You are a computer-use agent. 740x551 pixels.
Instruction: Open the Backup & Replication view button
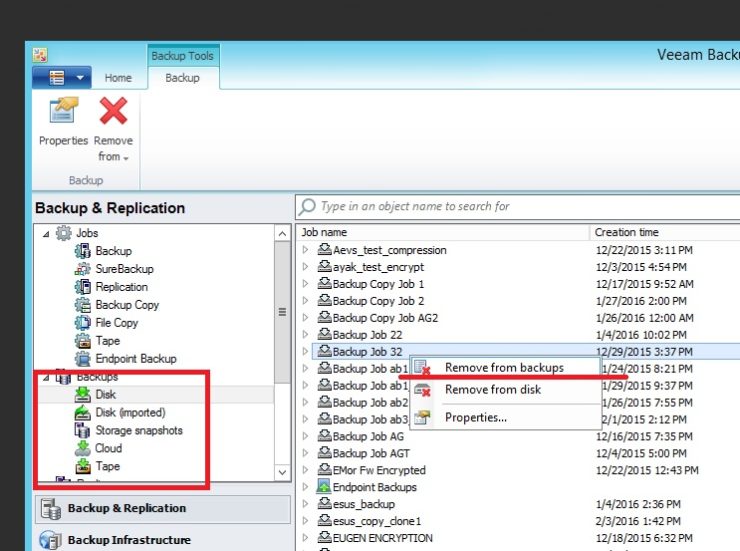(163, 509)
